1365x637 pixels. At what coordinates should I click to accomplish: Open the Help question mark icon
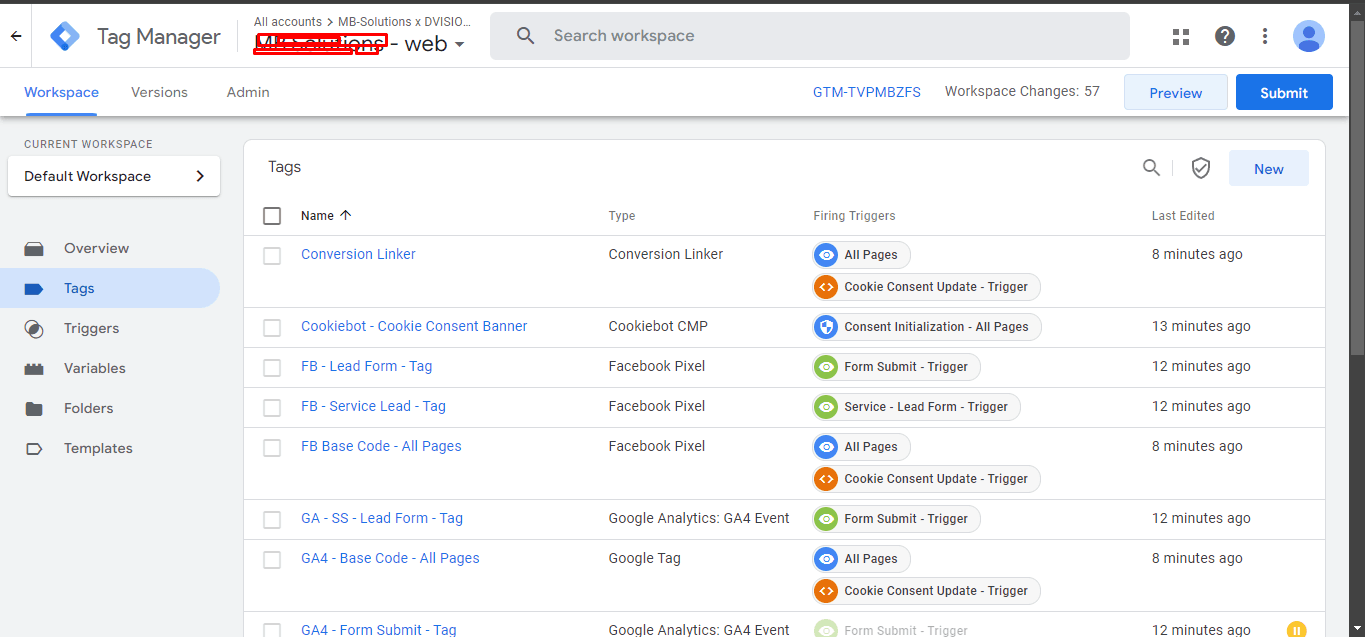click(1225, 36)
